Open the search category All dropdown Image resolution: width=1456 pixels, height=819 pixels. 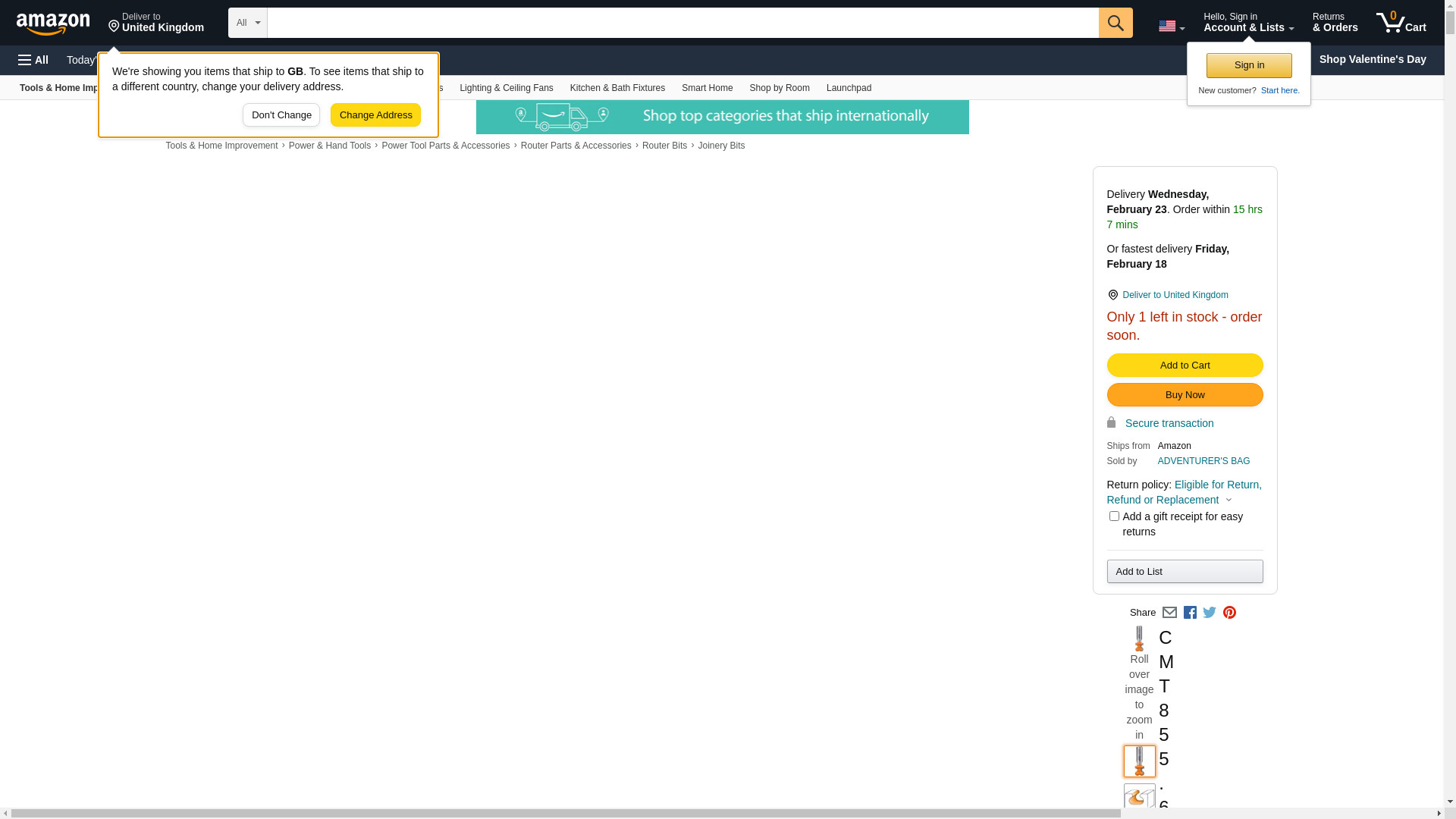(x=248, y=23)
